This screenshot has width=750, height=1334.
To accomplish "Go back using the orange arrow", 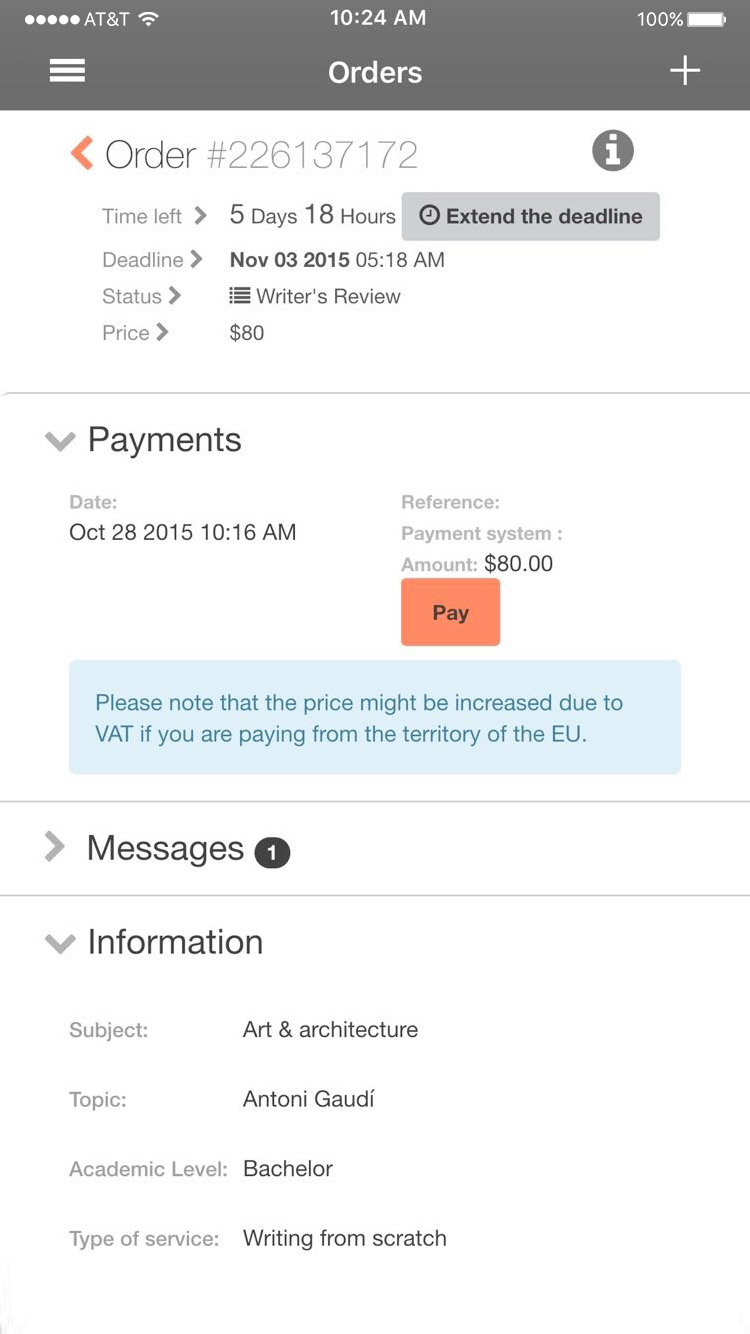I will pyautogui.click(x=82, y=154).
